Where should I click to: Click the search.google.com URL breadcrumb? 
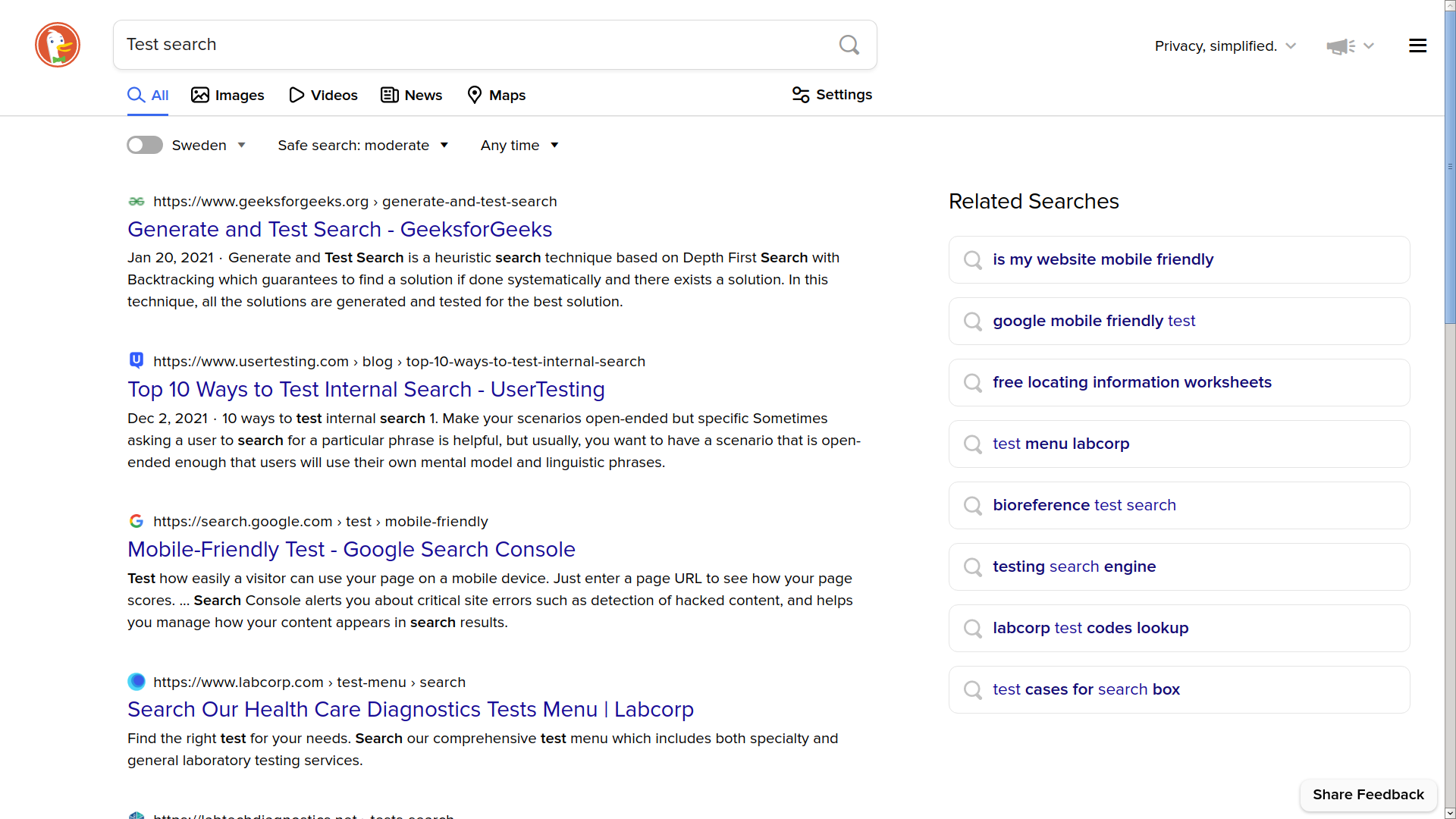(x=320, y=522)
